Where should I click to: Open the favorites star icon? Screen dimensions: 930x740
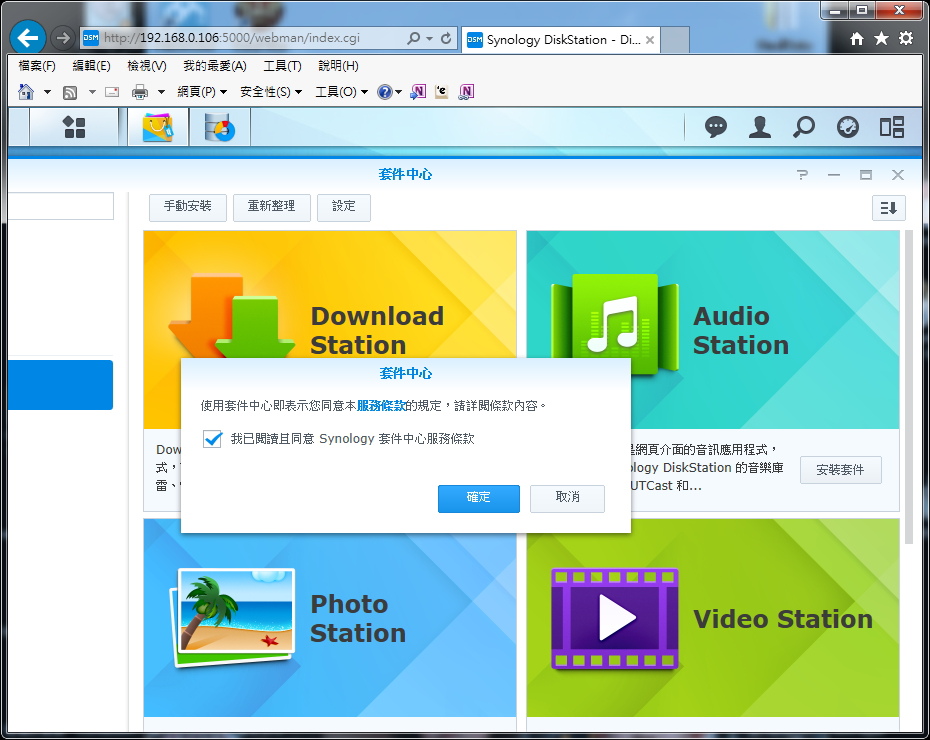pyautogui.click(x=881, y=39)
